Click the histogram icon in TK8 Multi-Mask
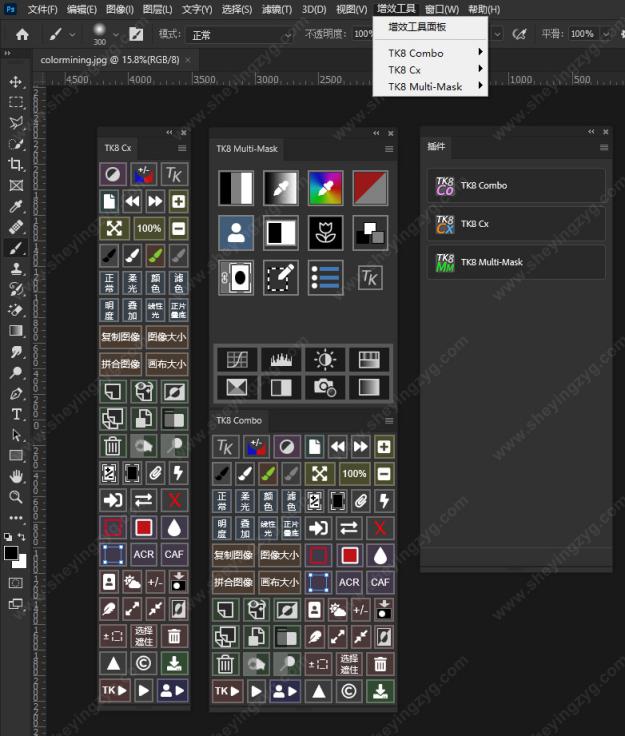The width and height of the screenshot is (625, 736). pyautogui.click(x=280, y=359)
